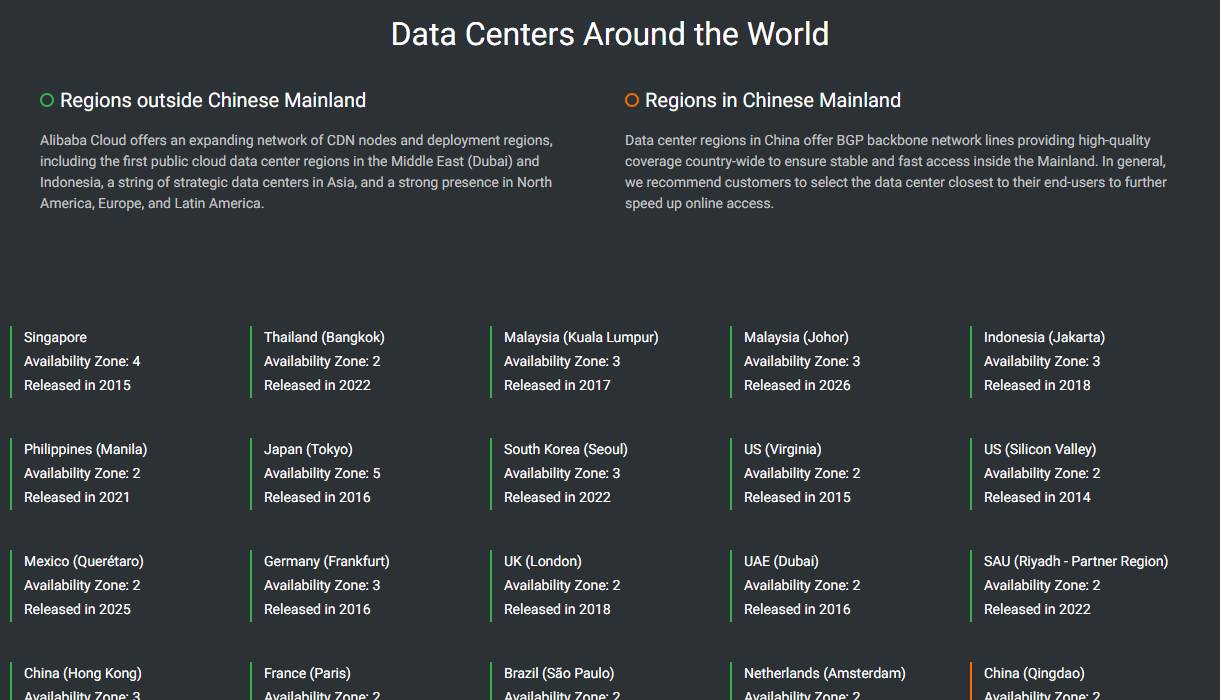Click the Mexico (Querétaro) region name
The image size is (1220, 700).
[84, 561]
